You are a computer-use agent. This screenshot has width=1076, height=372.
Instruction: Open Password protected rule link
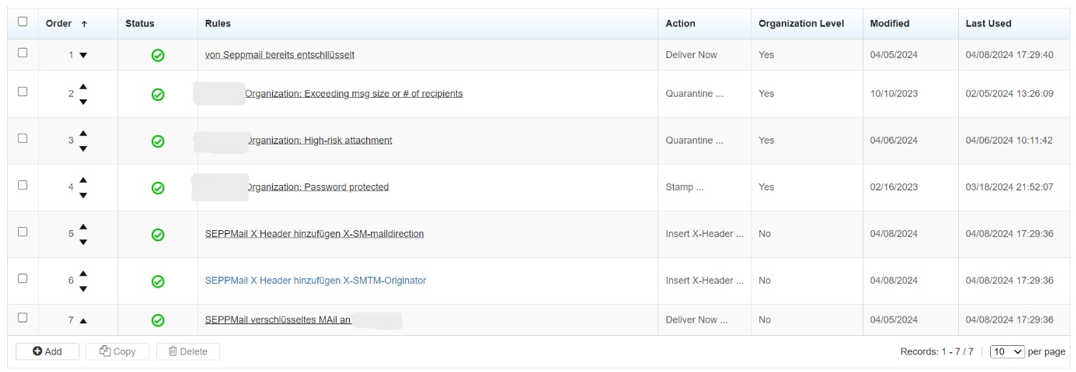point(317,187)
